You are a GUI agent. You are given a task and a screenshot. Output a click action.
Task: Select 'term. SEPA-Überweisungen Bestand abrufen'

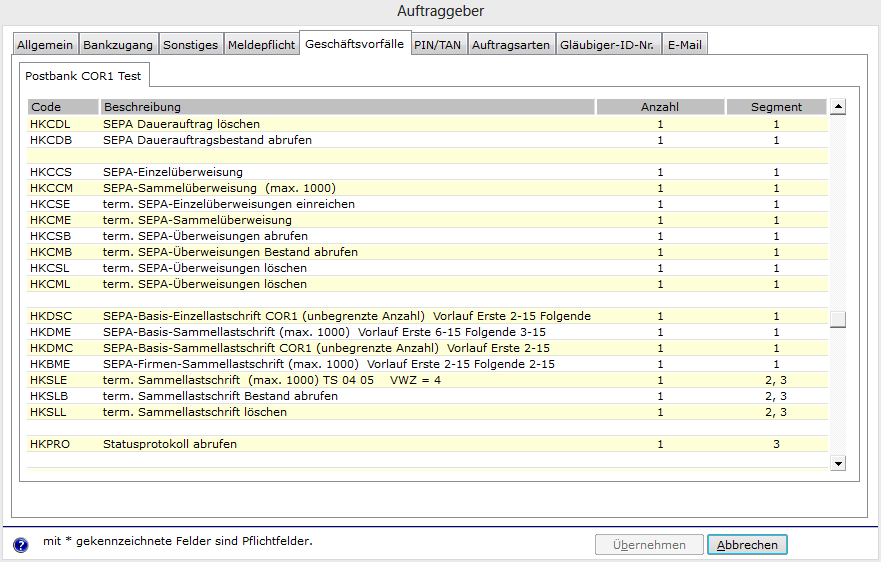point(230,252)
